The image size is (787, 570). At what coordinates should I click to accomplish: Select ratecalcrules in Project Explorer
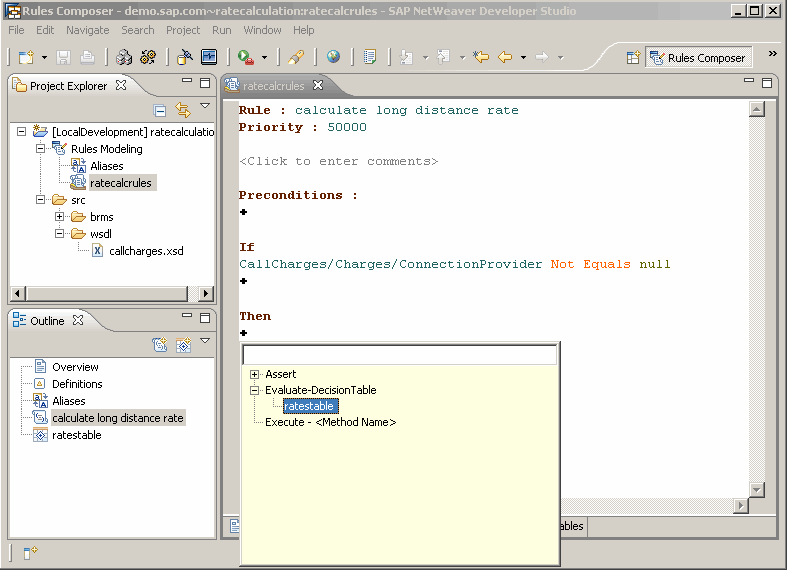(x=121, y=183)
